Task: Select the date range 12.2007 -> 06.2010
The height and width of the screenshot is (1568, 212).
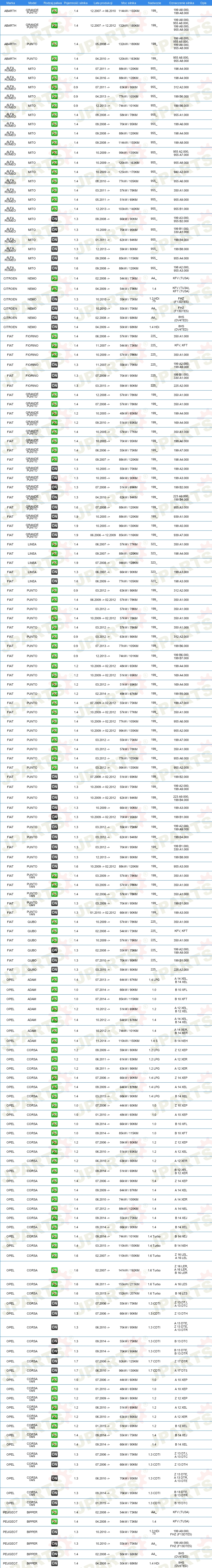Action: [103, 11]
